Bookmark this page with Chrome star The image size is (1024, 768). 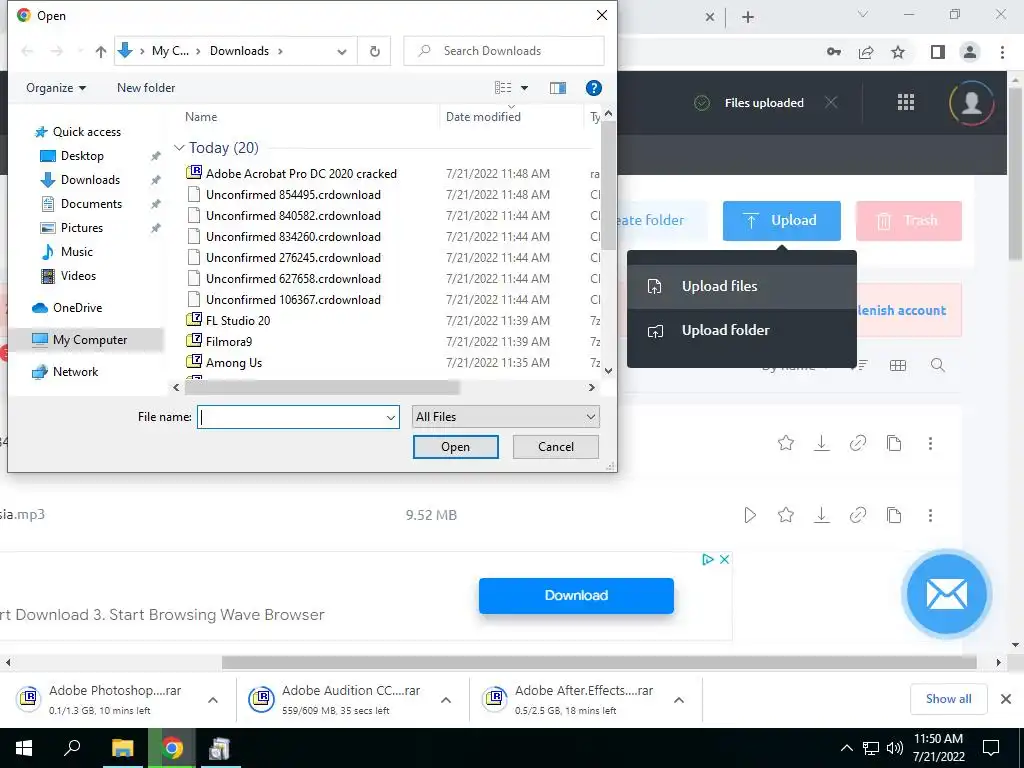pyautogui.click(x=898, y=52)
